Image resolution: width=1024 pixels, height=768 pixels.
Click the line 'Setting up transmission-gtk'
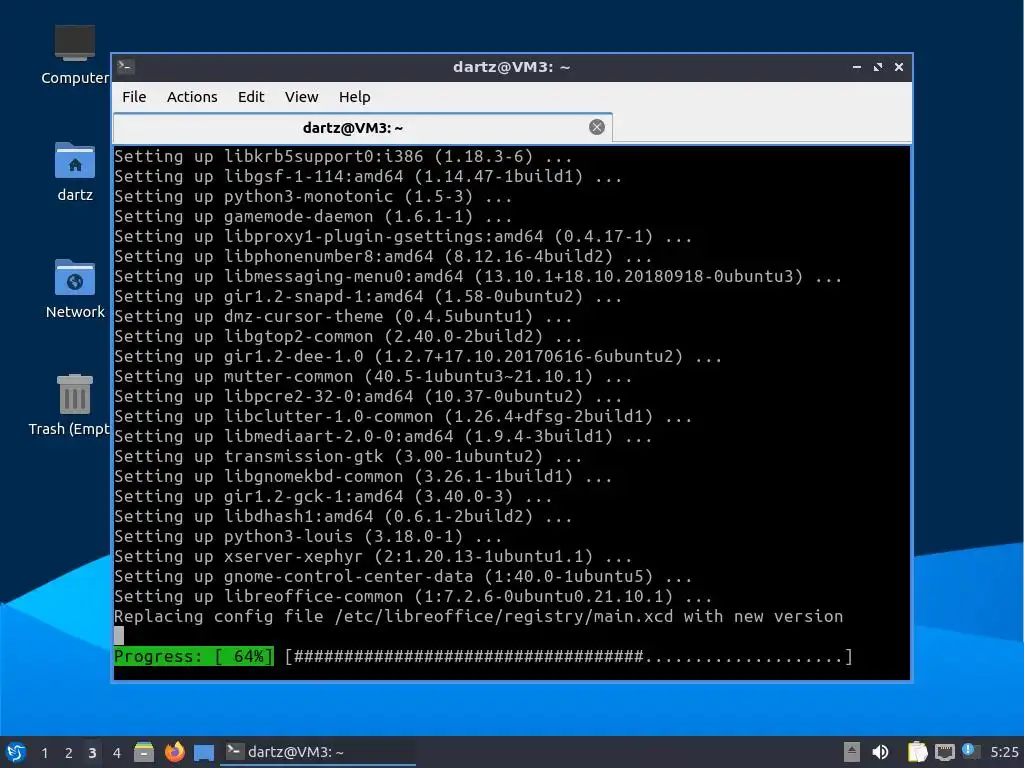click(x=348, y=456)
